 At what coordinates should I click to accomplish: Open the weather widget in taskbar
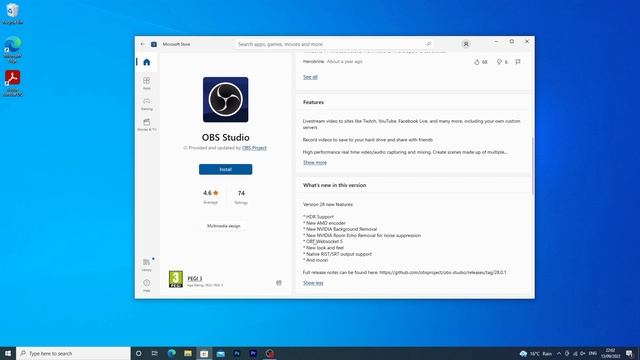tap(536, 353)
